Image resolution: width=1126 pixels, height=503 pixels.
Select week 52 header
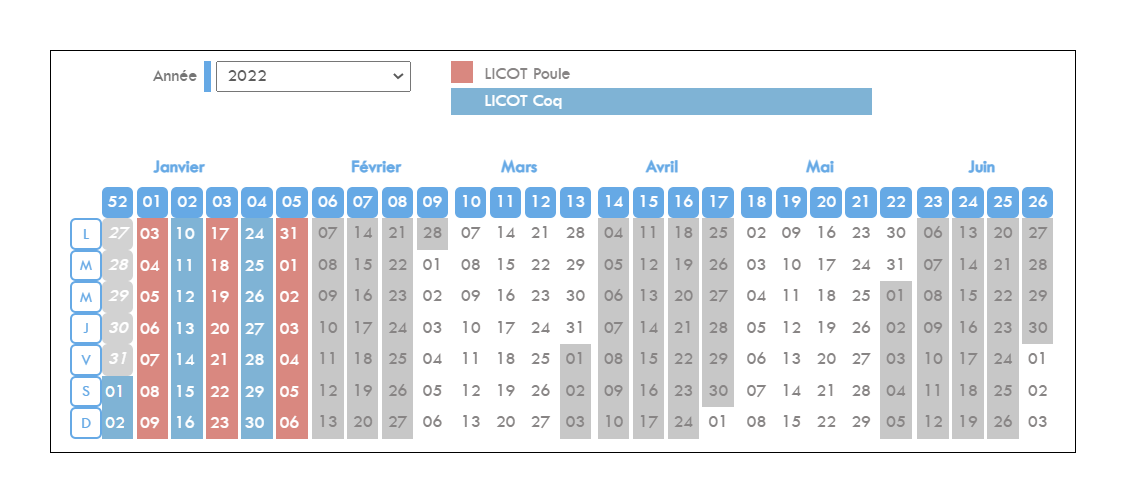pos(117,202)
